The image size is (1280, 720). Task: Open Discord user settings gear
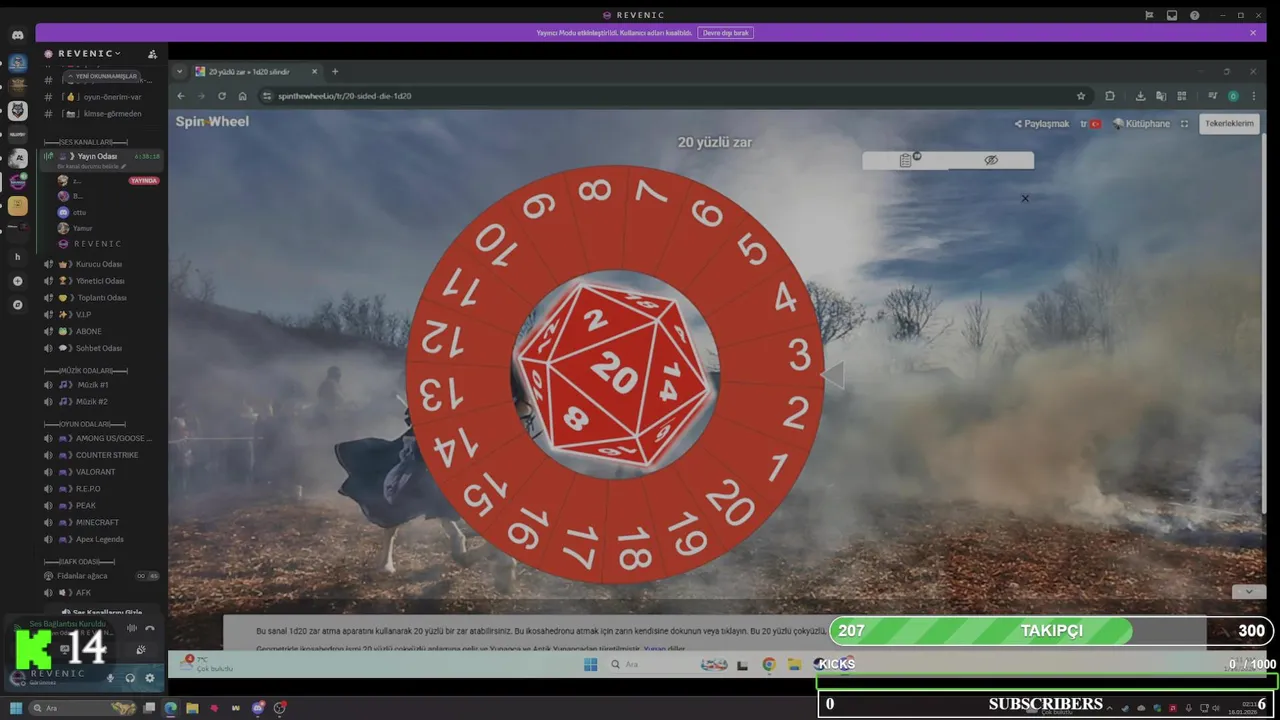(150, 677)
